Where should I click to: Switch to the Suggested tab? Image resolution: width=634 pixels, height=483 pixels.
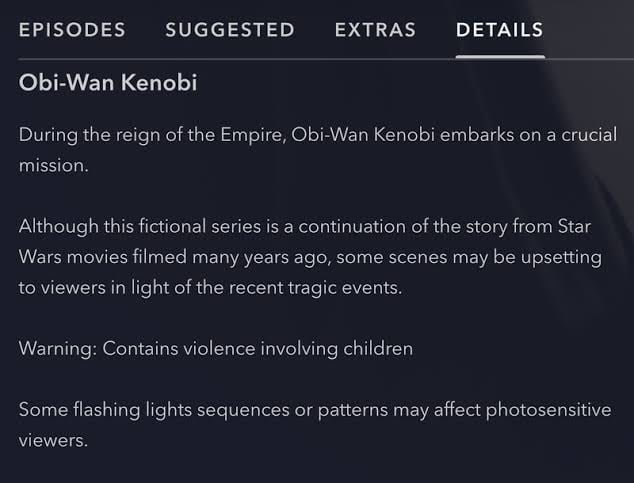230,30
